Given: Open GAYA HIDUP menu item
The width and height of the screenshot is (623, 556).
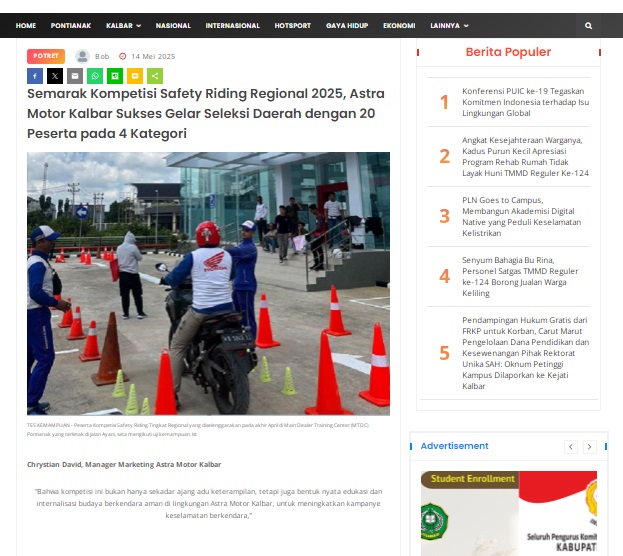Looking at the screenshot, I should [x=347, y=25].
